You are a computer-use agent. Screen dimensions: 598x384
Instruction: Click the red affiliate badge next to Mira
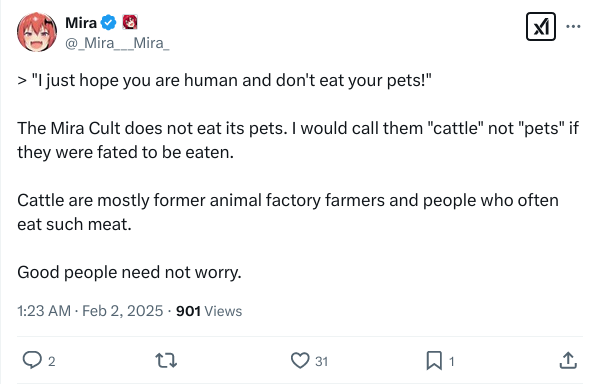click(130, 22)
